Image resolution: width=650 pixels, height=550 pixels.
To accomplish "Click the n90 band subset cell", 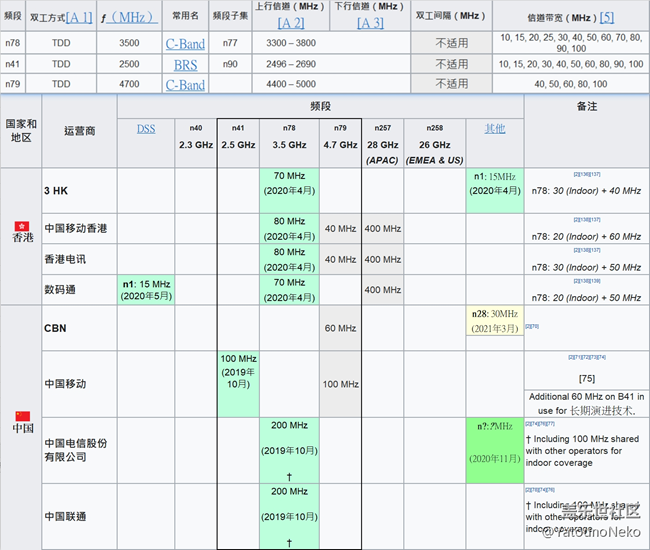I will 230,64.
